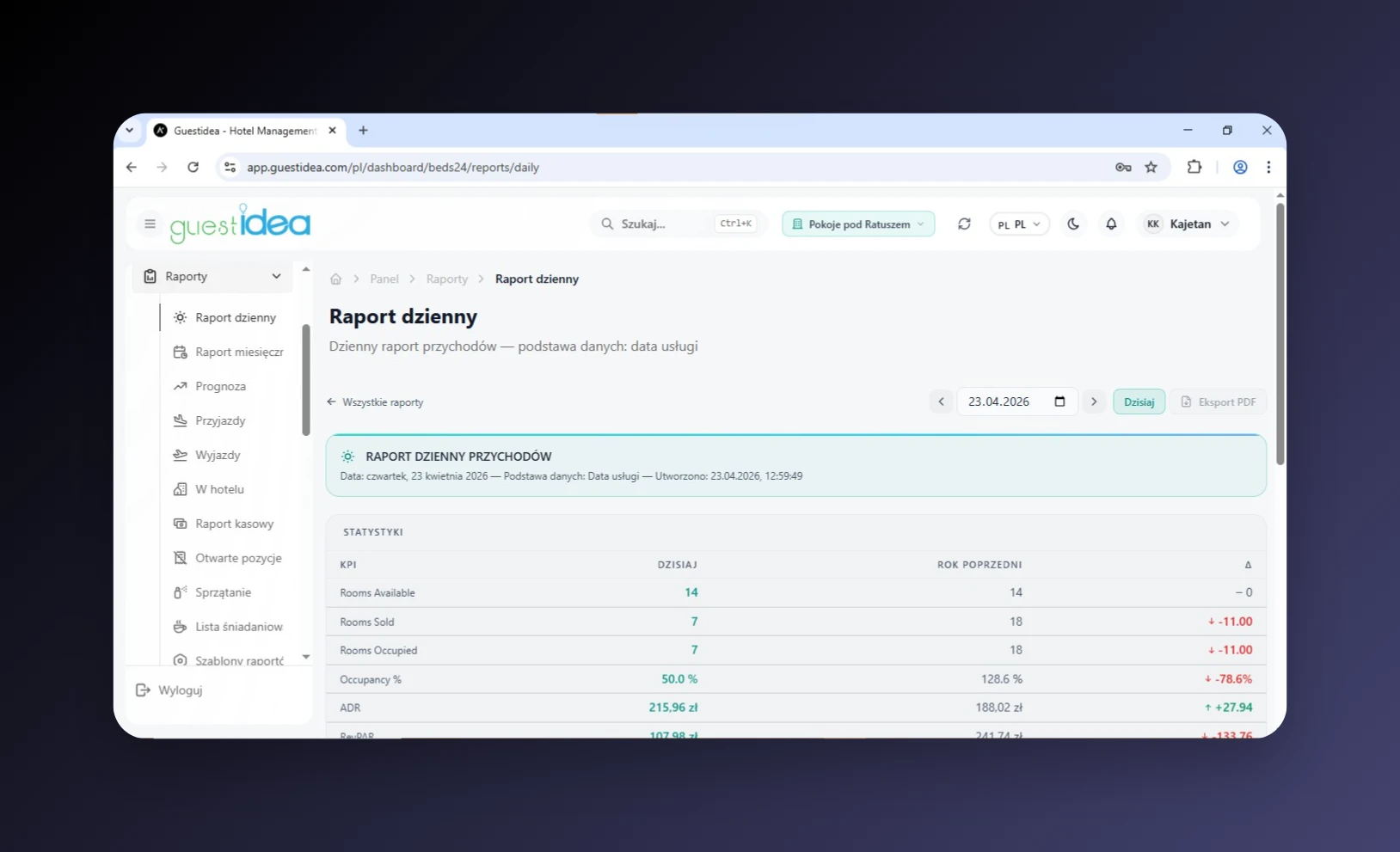Open Otwarte pozycje in sidebar
This screenshot has height=852, width=1400.
coord(228,559)
